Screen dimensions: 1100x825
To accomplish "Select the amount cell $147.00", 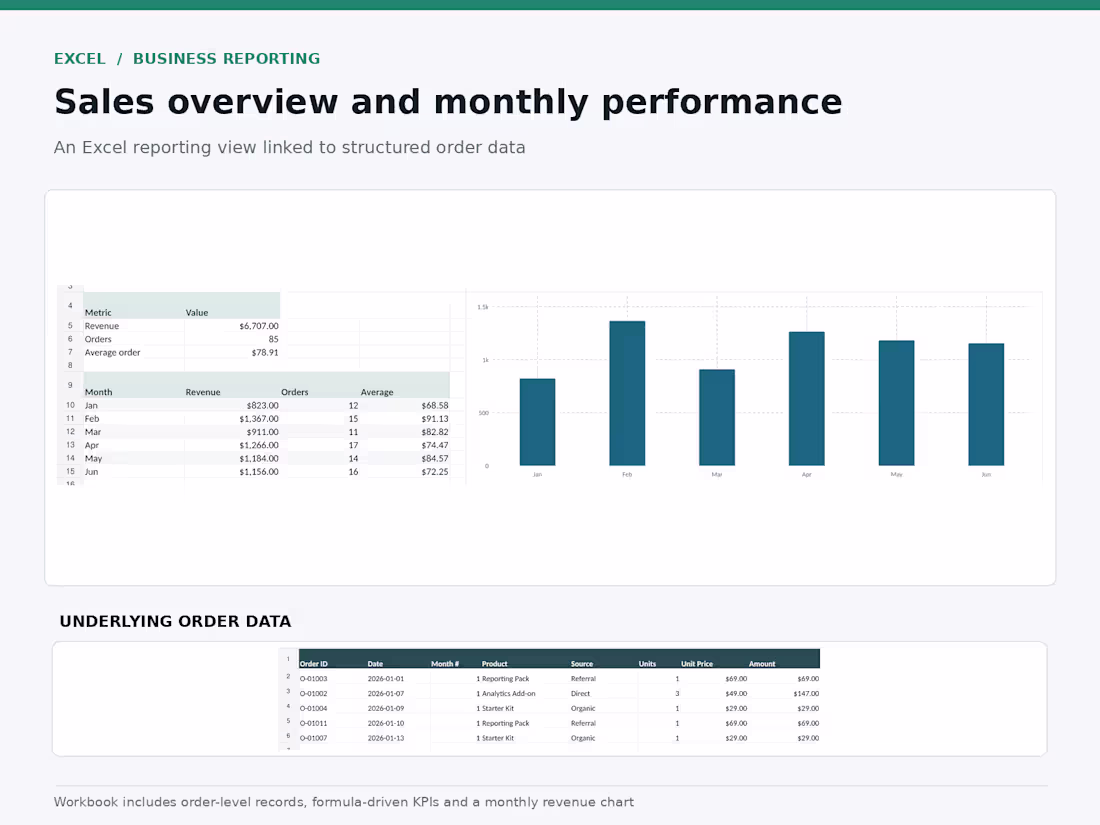I will tap(784, 694).
